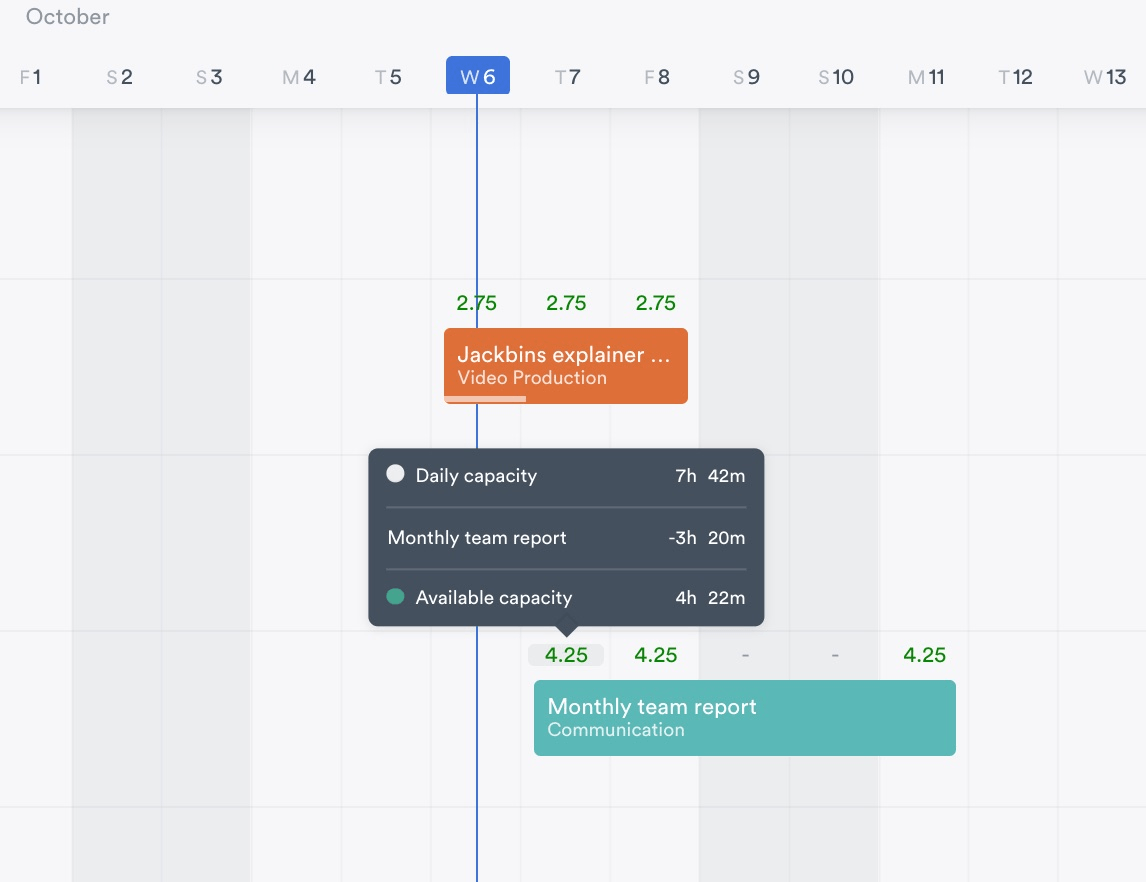The image size is (1146, 882).
Task: Open the Jackbins explainer task bar
Action: coord(565,365)
